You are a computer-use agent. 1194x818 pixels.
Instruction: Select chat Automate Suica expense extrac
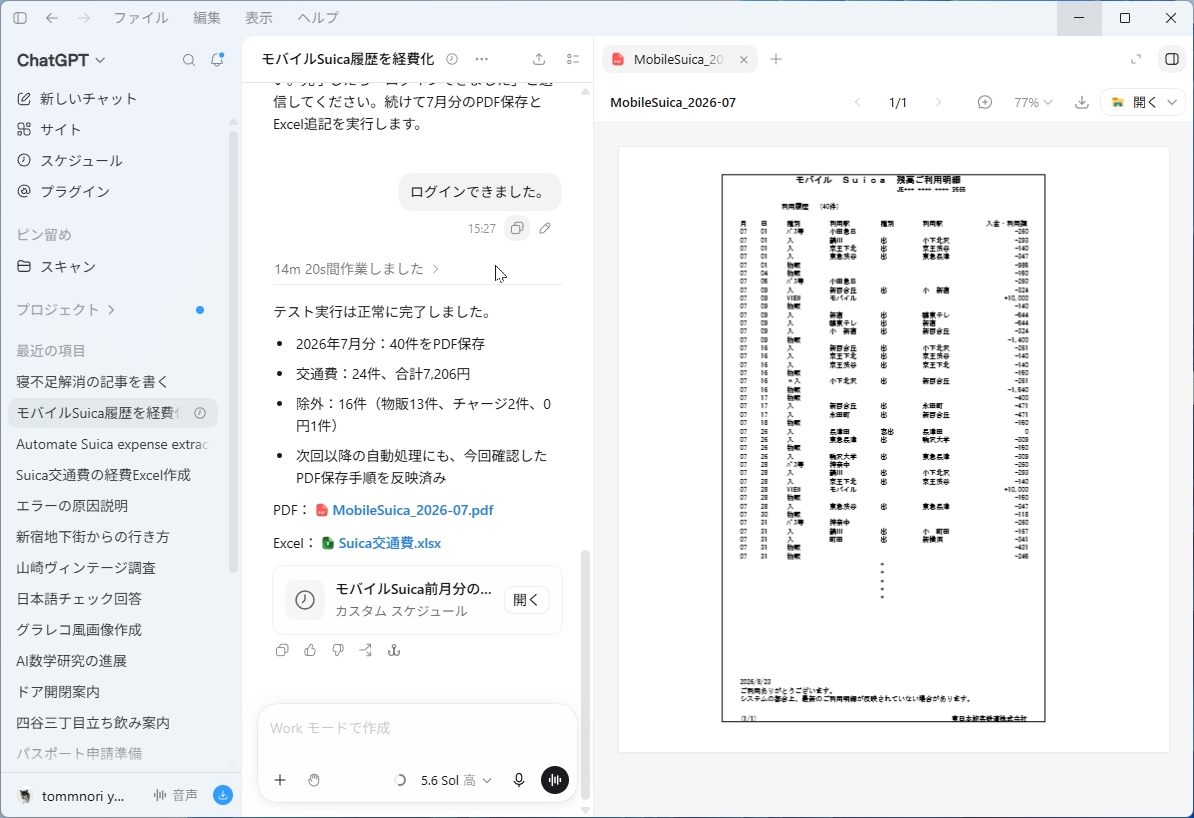pyautogui.click(x=113, y=444)
